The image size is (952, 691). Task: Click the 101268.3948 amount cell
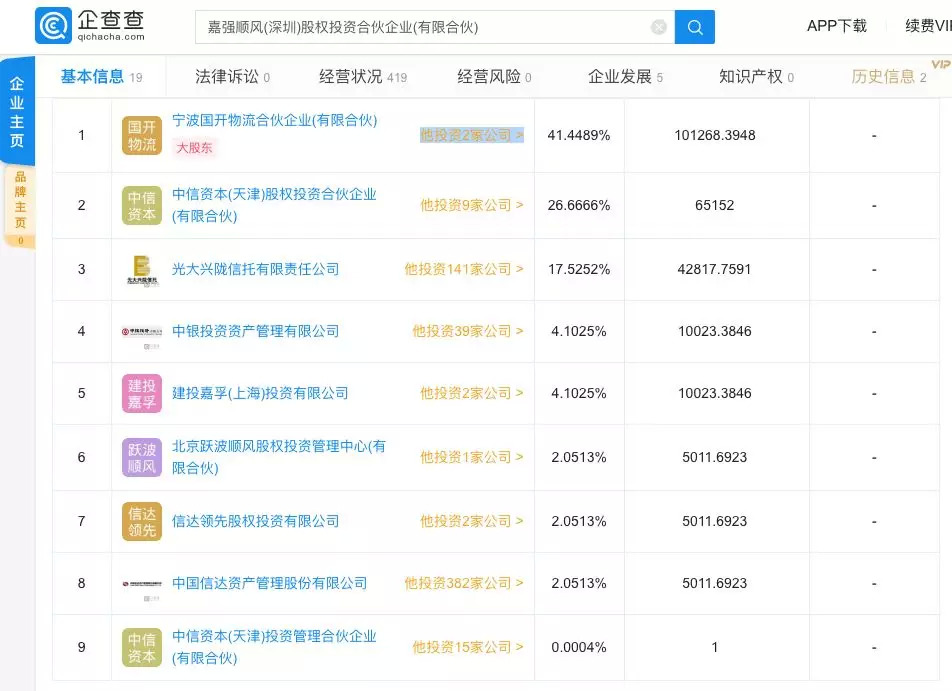tap(715, 135)
